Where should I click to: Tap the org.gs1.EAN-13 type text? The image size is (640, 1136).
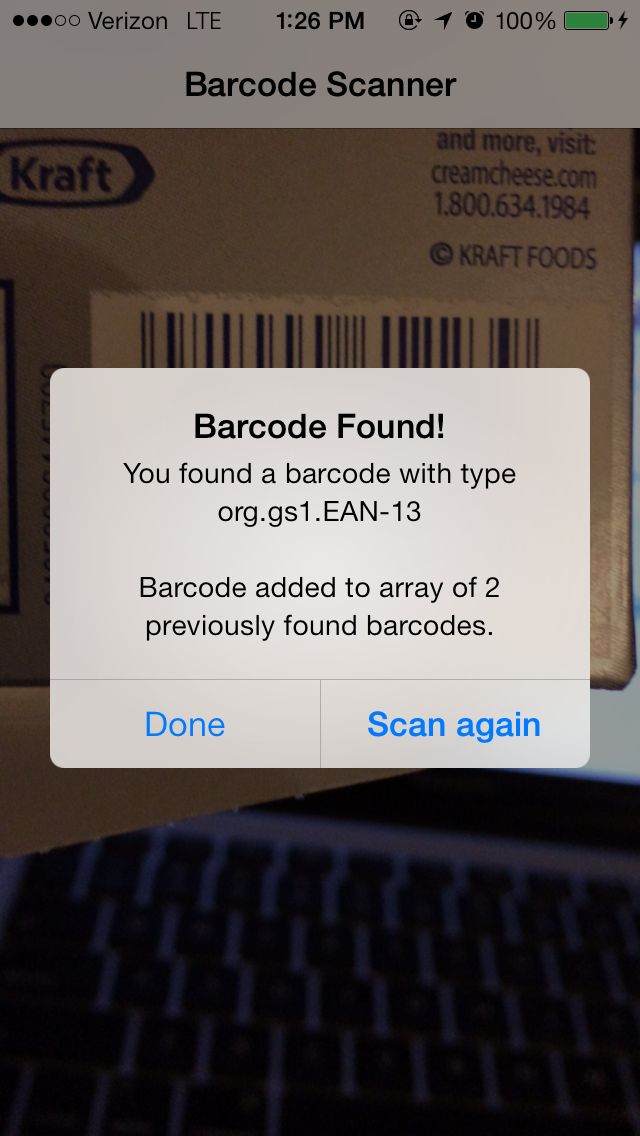(320, 513)
